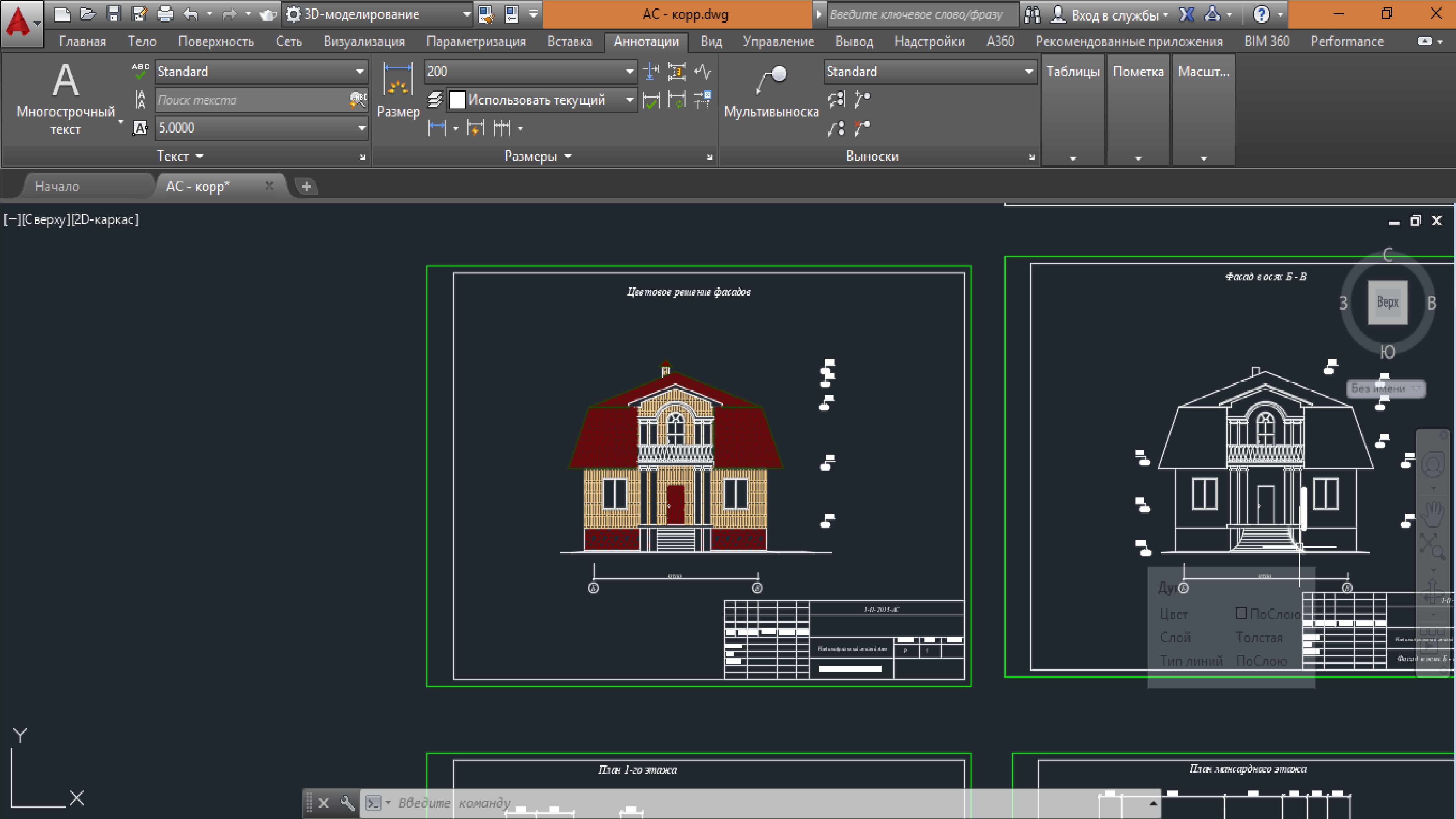Switch to the Вставка ribbon tab
The height and width of the screenshot is (819, 1456).
[570, 41]
